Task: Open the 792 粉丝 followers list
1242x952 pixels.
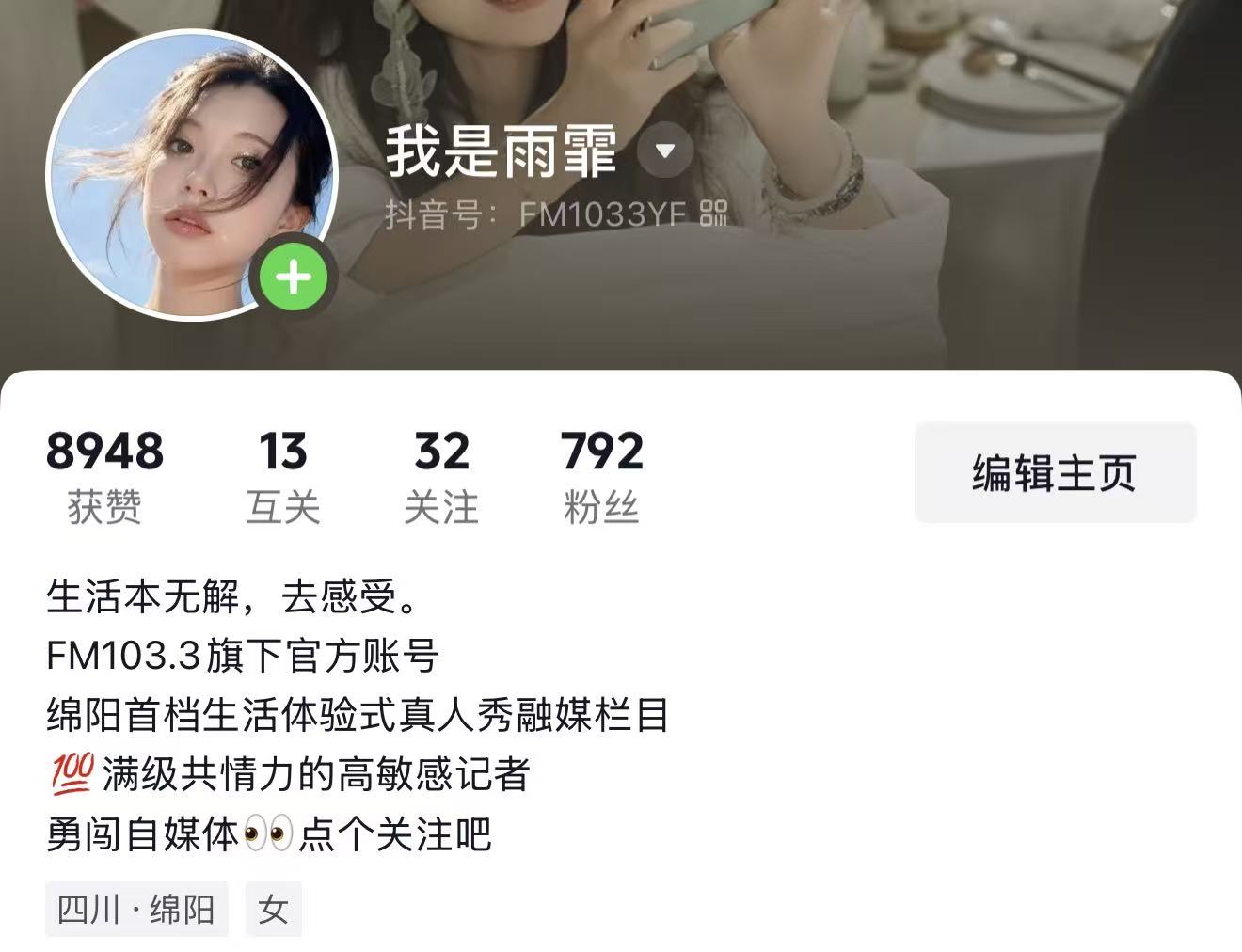Action: (602, 477)
